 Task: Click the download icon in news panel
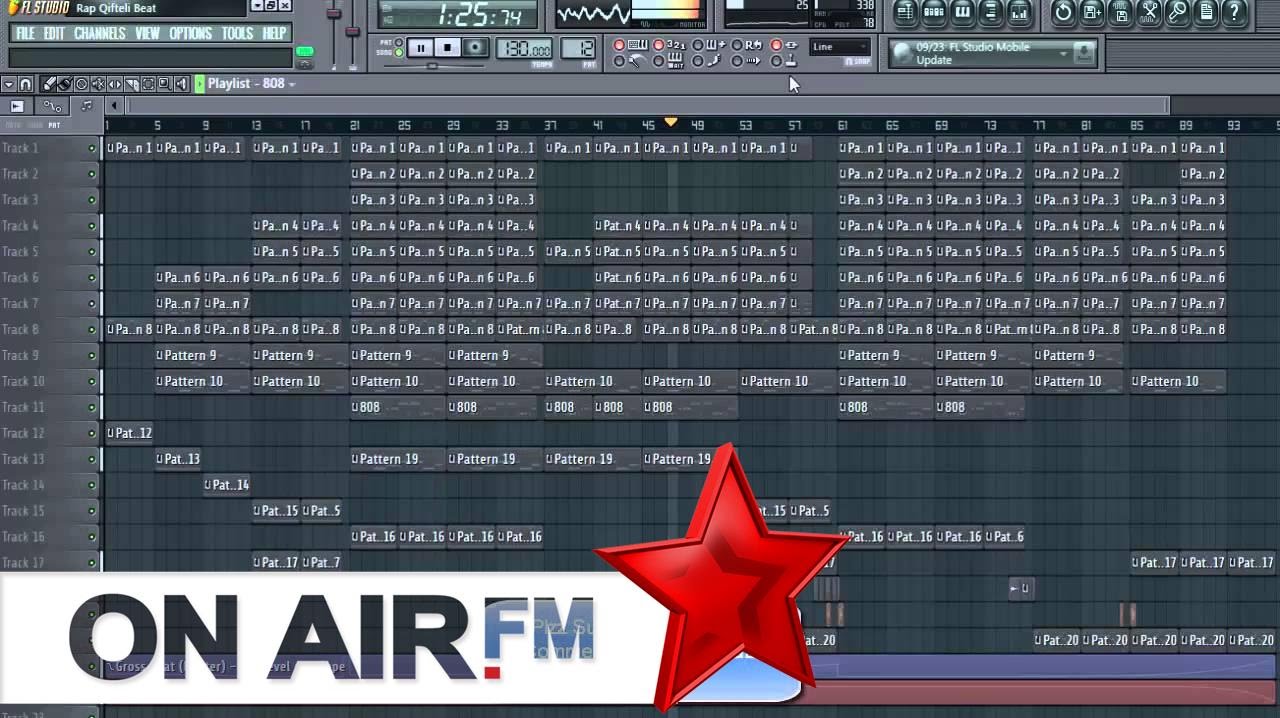[x=1083, y=52]
